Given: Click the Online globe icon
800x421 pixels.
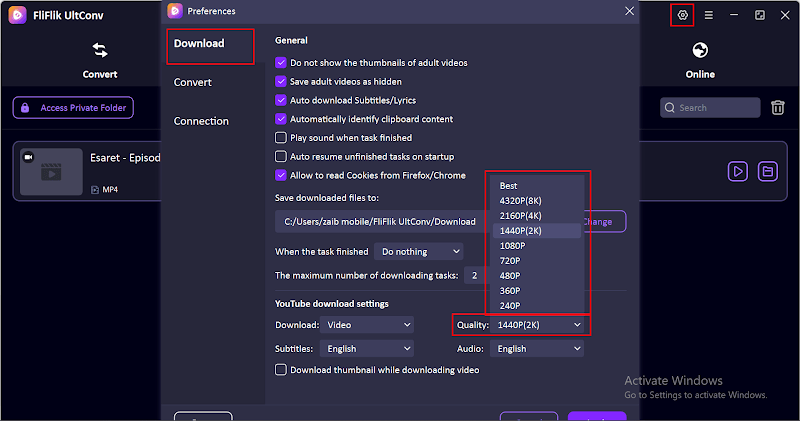Looking at the screenshot, I should pyautogui.click(x=700, y=50).
